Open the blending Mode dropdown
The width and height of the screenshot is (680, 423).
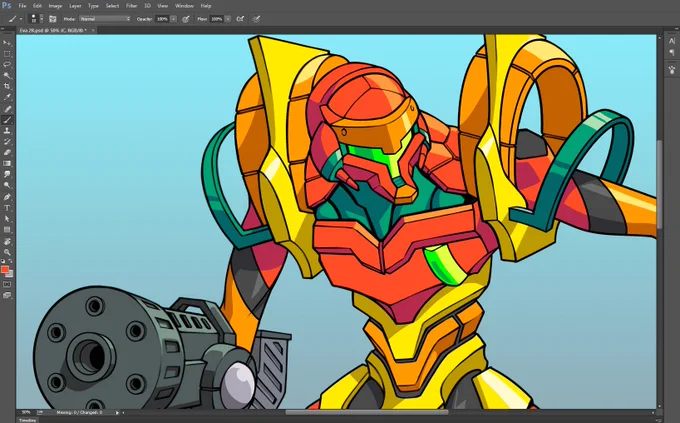point(105,19)
